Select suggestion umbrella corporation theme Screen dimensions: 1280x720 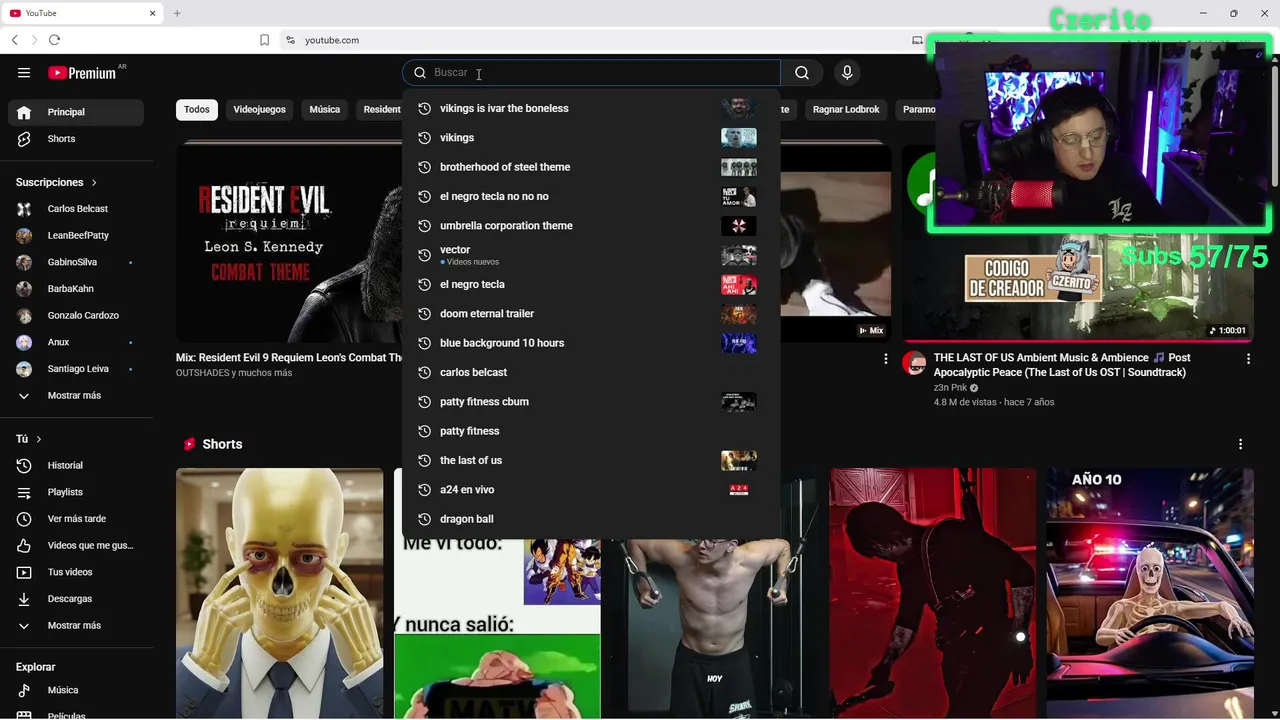point(591,226)
